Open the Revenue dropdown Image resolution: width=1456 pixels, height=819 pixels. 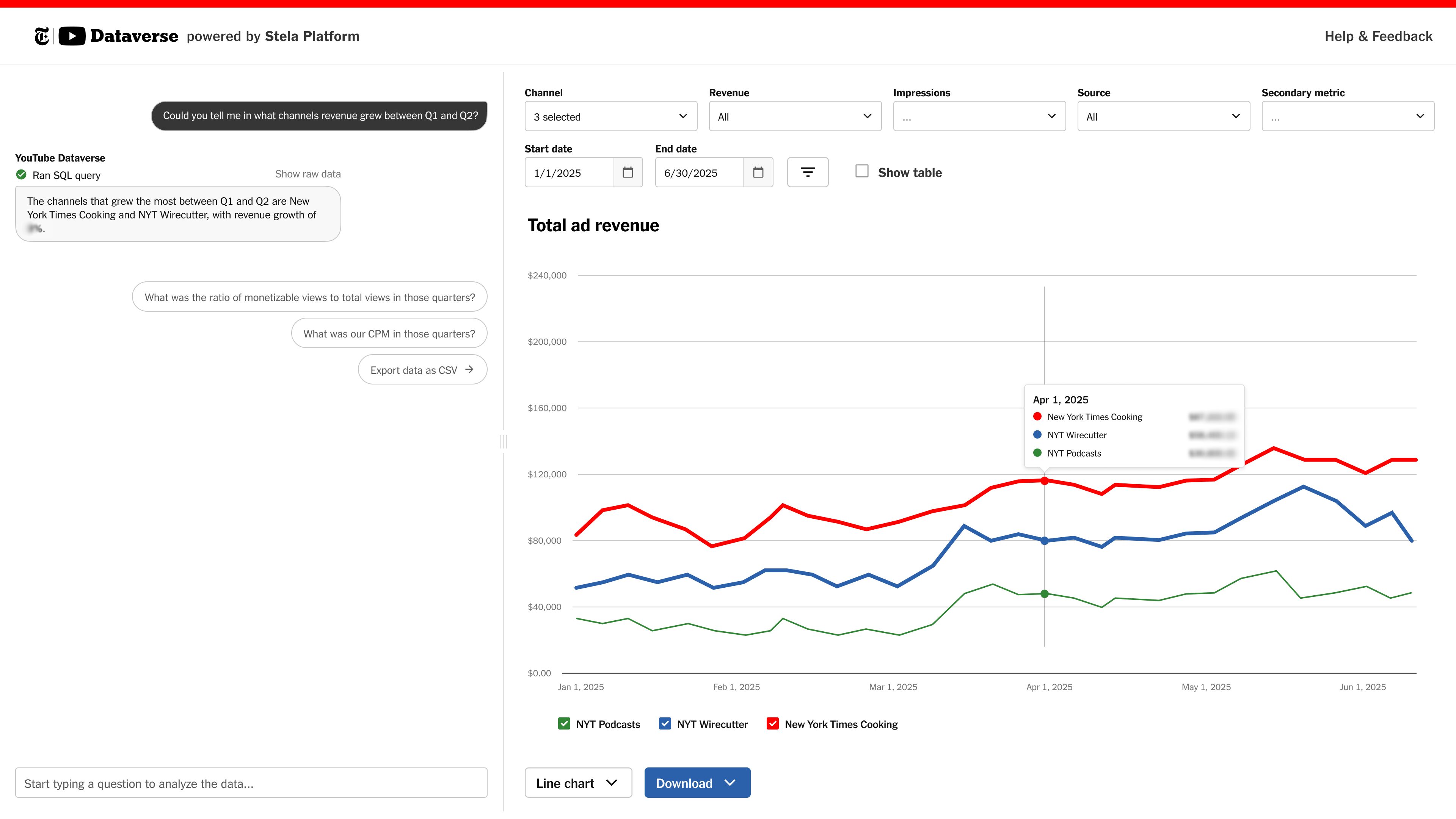point(795,116)
